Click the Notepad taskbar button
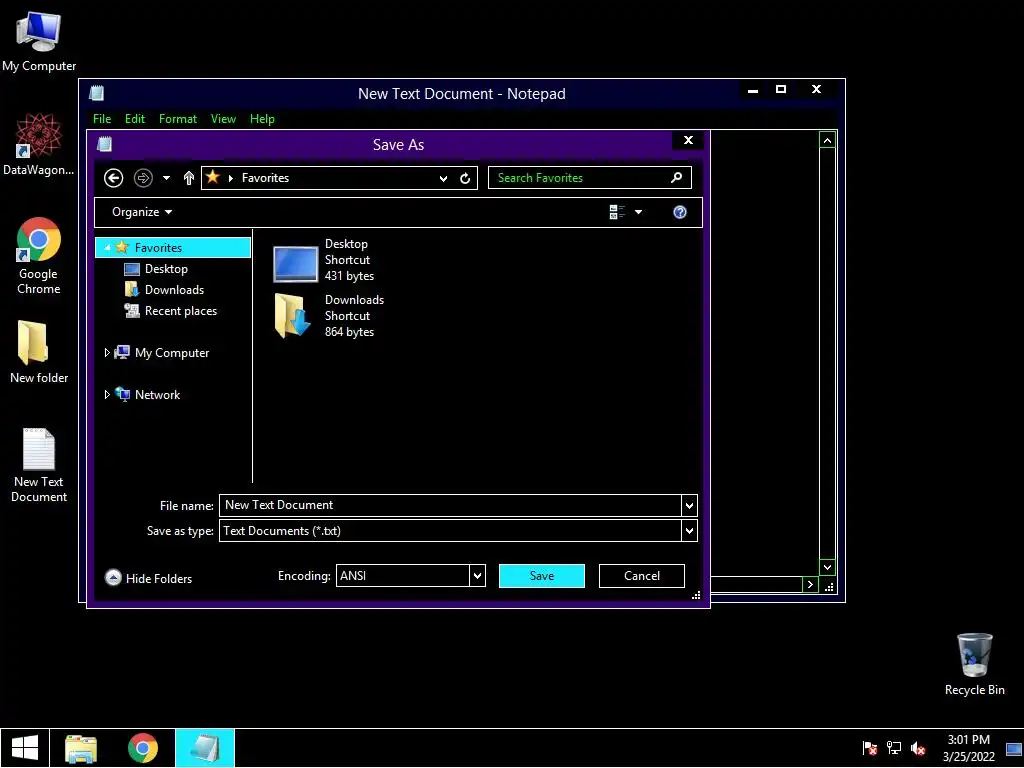 click(205, 748)
